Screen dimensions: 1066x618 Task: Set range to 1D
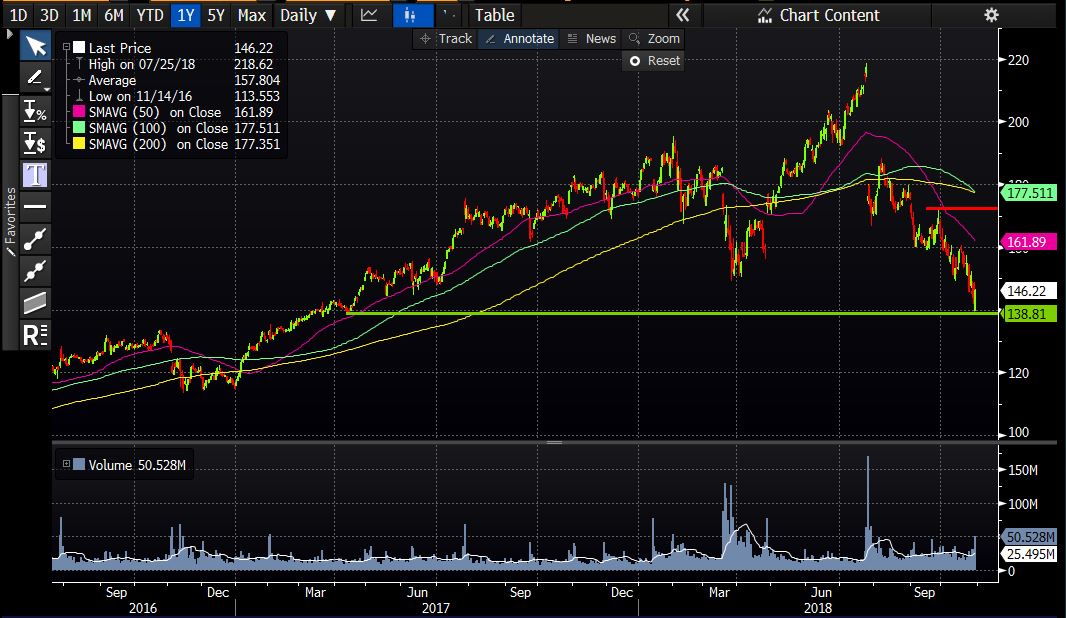(18, 15)
